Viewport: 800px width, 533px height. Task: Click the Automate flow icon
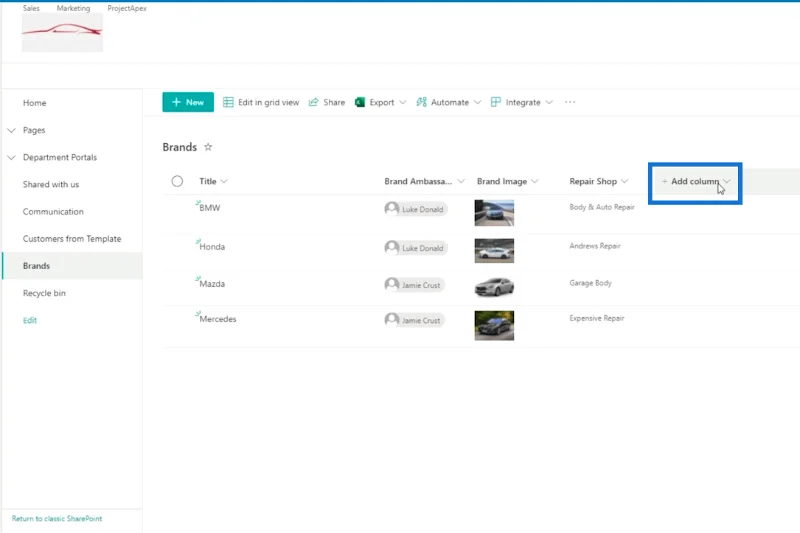click(421, 103)
